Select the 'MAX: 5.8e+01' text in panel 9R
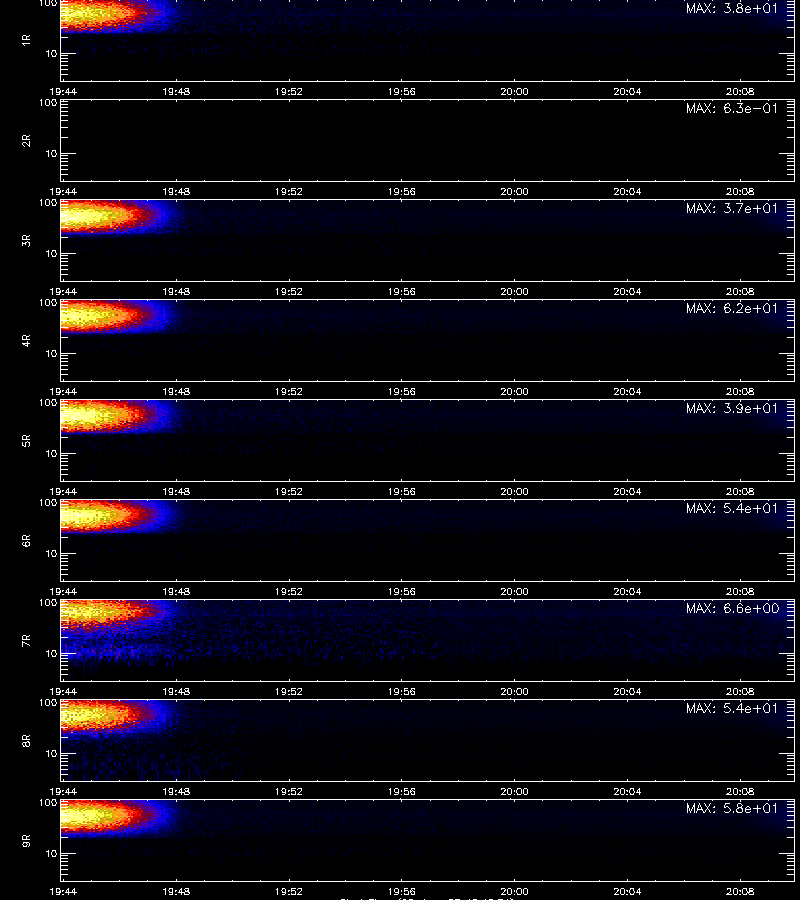The height and width of the screenshot is (900, 800). [x=732, y=808]
